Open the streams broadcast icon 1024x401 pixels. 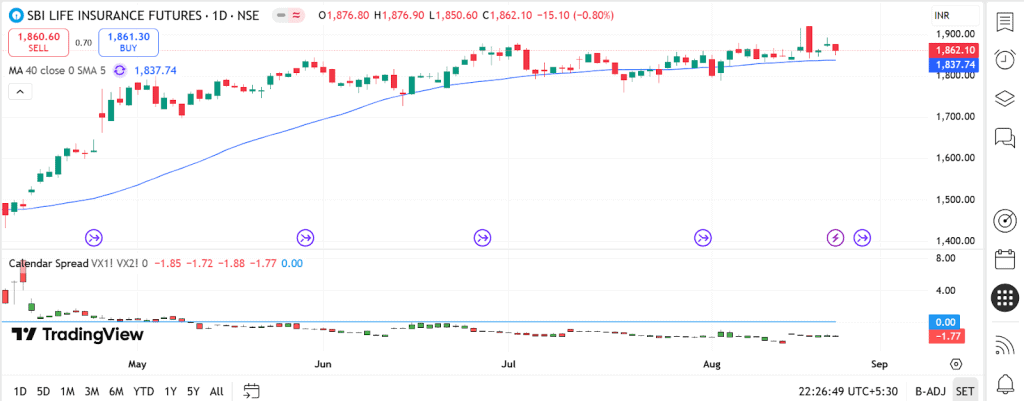click(1004, 344)
